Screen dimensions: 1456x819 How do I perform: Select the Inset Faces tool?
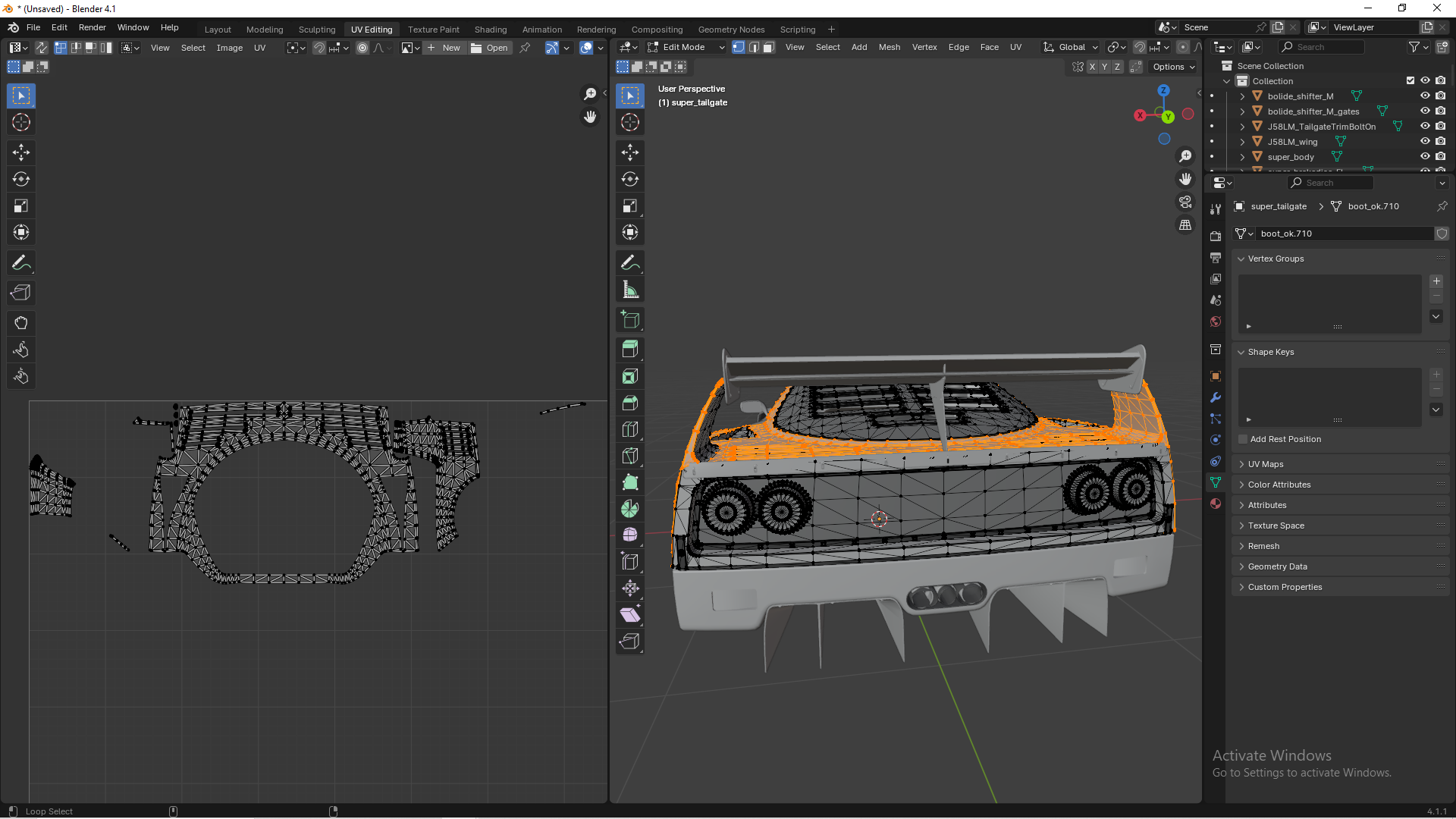630,376
